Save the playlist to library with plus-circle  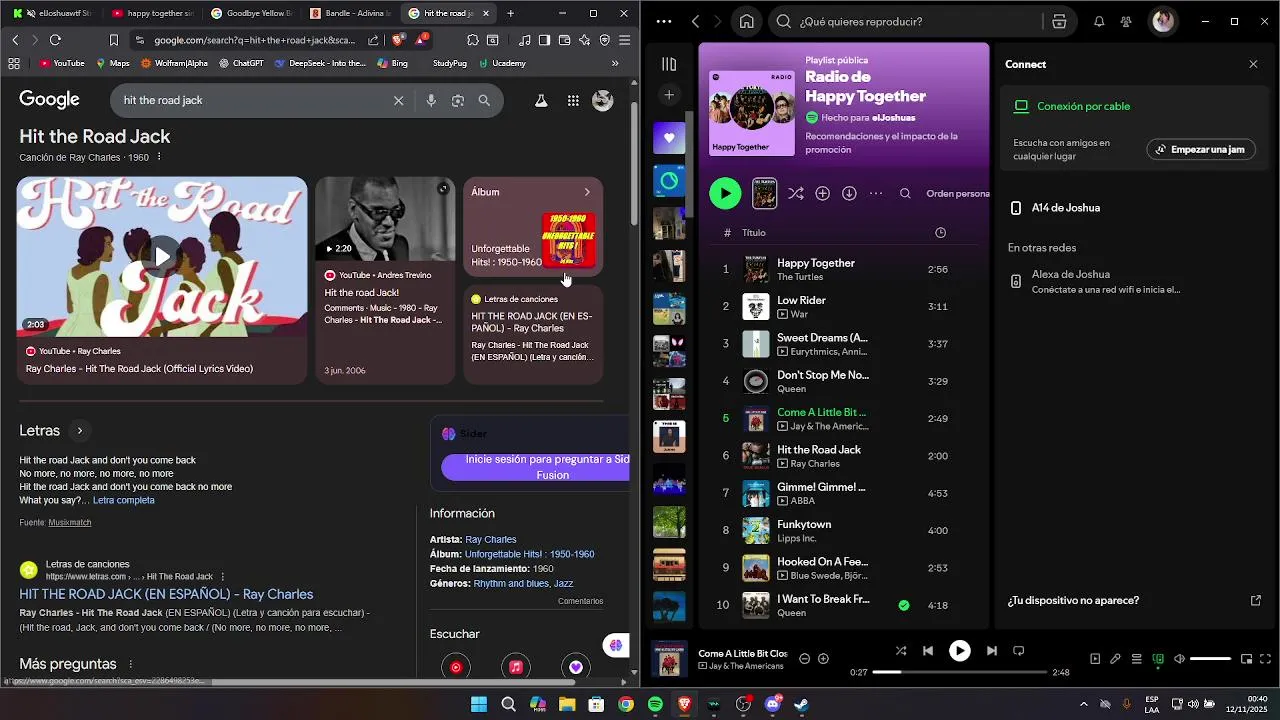click(x=822, y=193)
